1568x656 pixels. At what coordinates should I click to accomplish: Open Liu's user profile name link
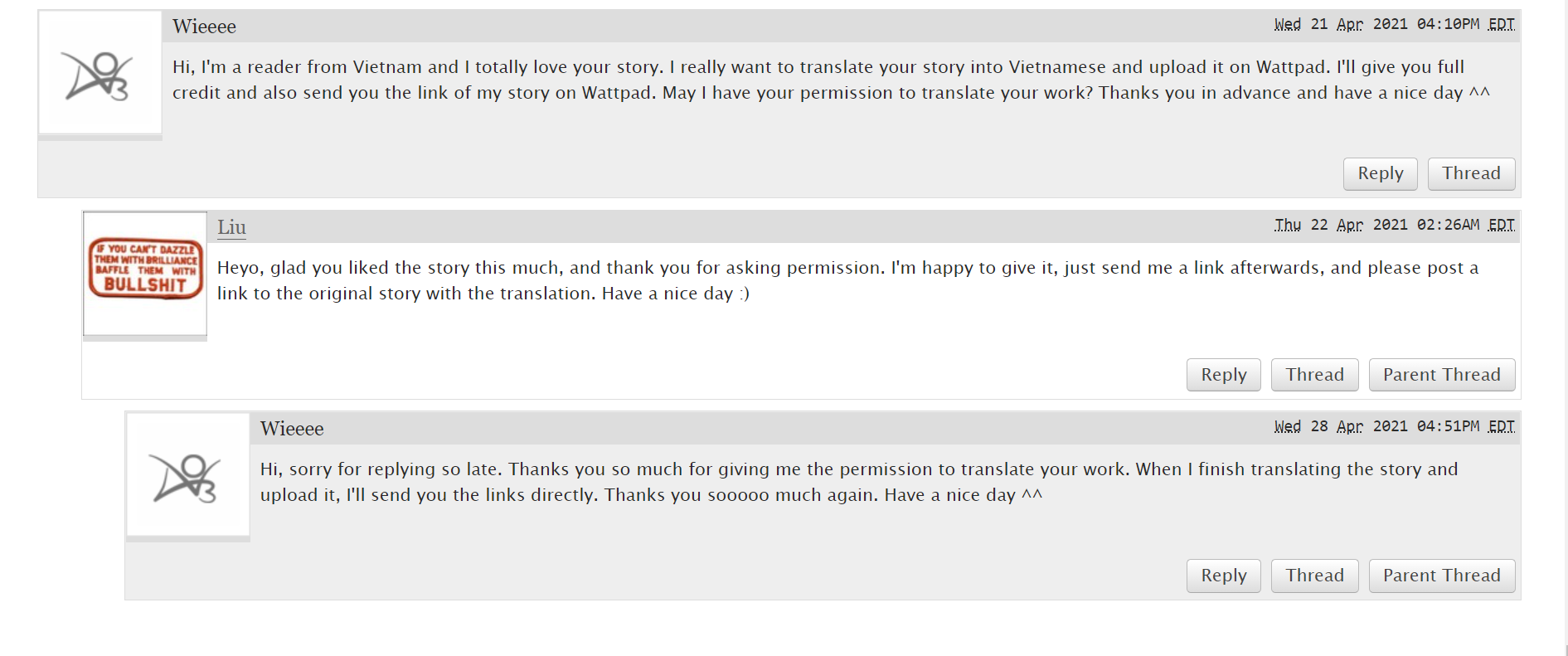coord(231,227)
